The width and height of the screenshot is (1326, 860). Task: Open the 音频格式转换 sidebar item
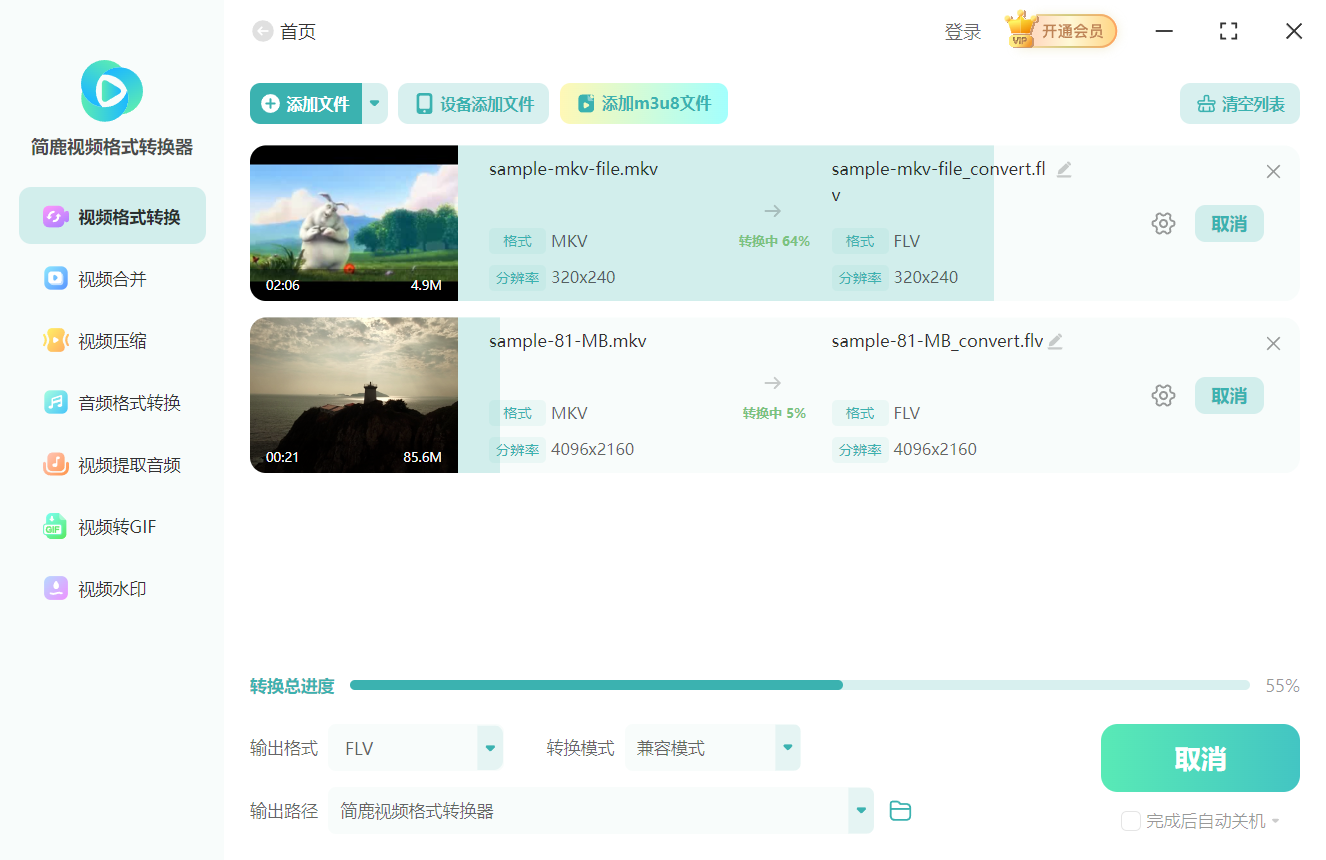point(112,402)
